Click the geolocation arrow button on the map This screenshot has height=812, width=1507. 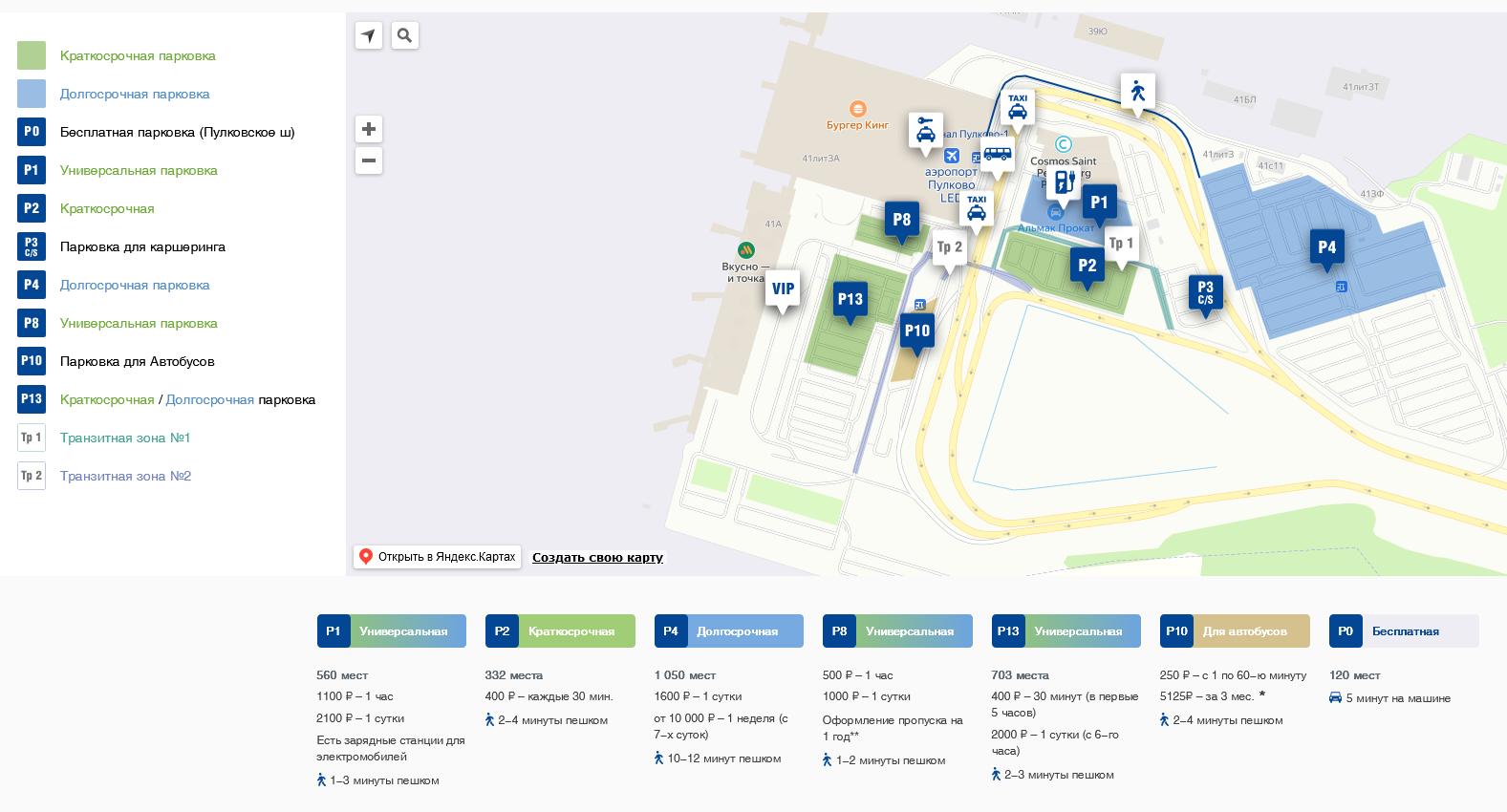click(x=369, y=36)
